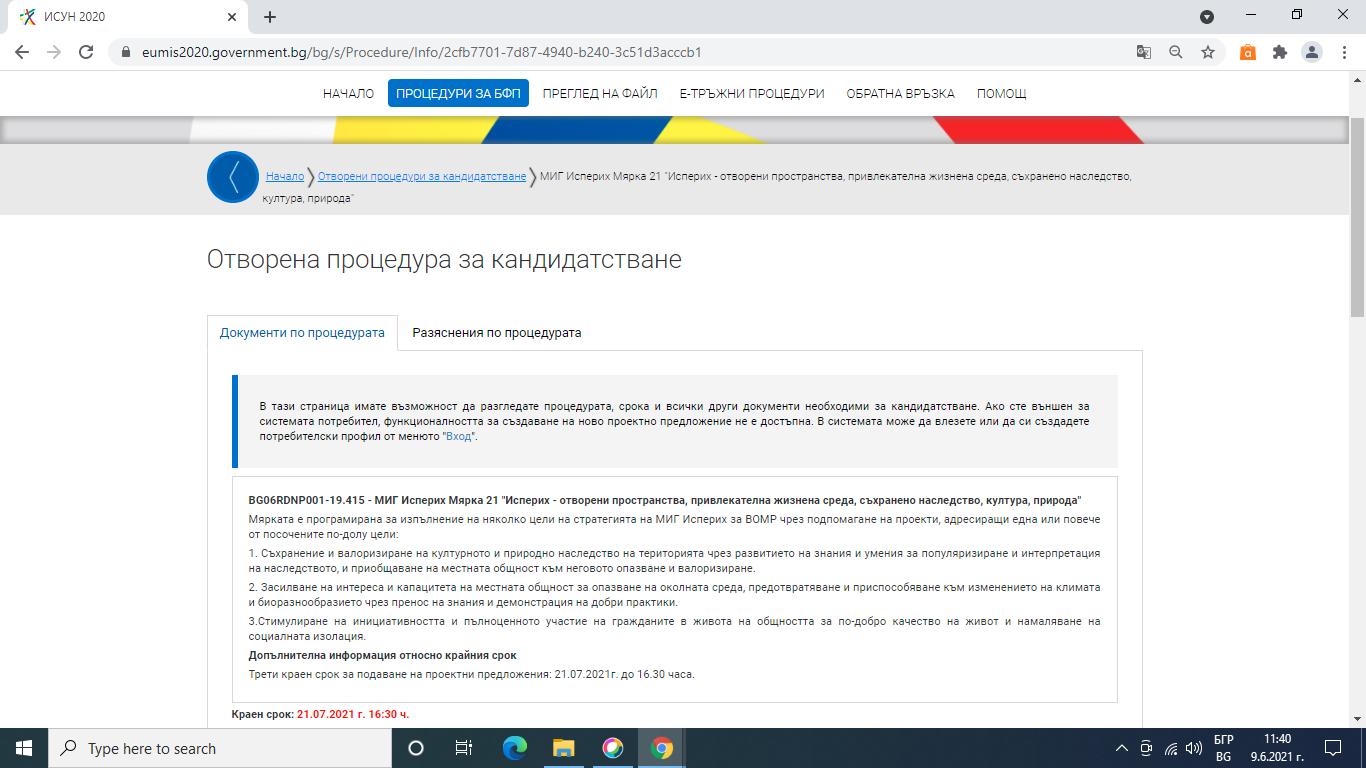Open Chrome three-dot menu
Screen dimensions: 1366x768
pyautogui.click(x=1343, y=52)
